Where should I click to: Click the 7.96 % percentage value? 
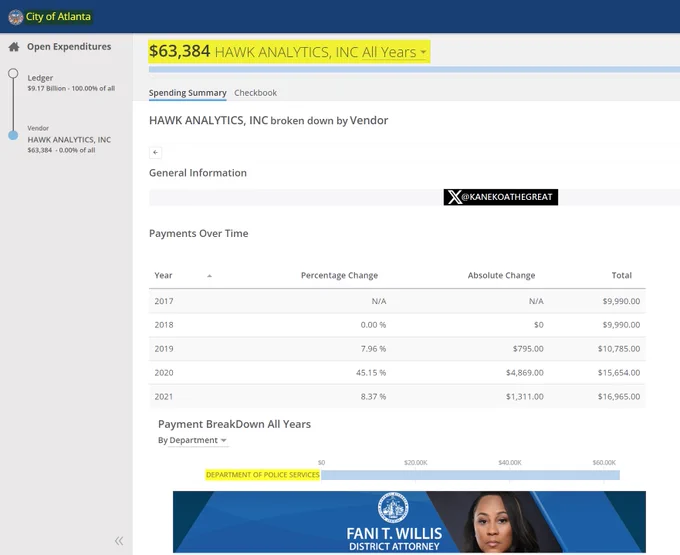tap(373, 349)
